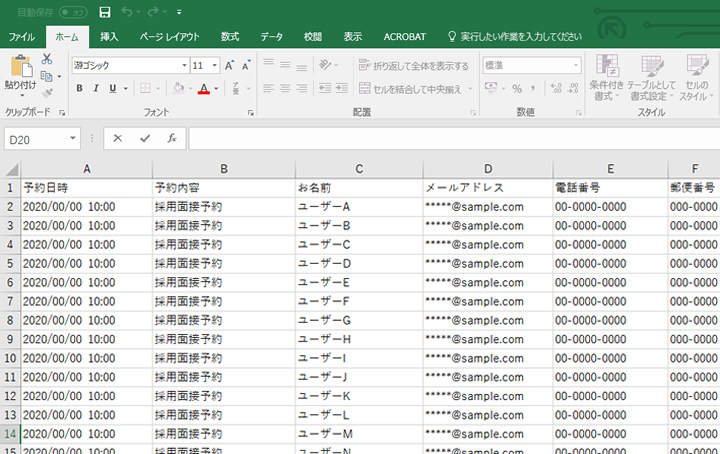The height and width of the screenshot is (454, 720).
Task: Click the 貼り付け paste button
Action: 20,74
